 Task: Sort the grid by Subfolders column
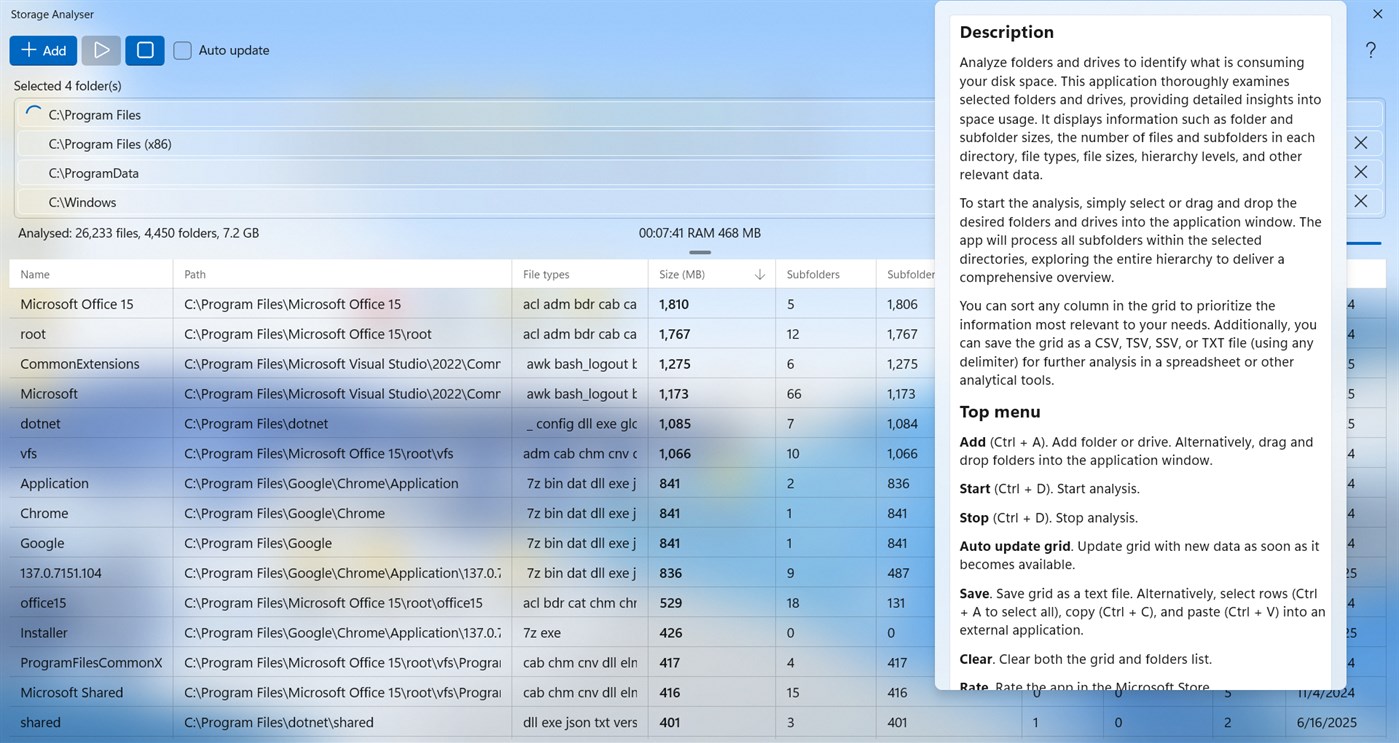(x=812, y=273)
